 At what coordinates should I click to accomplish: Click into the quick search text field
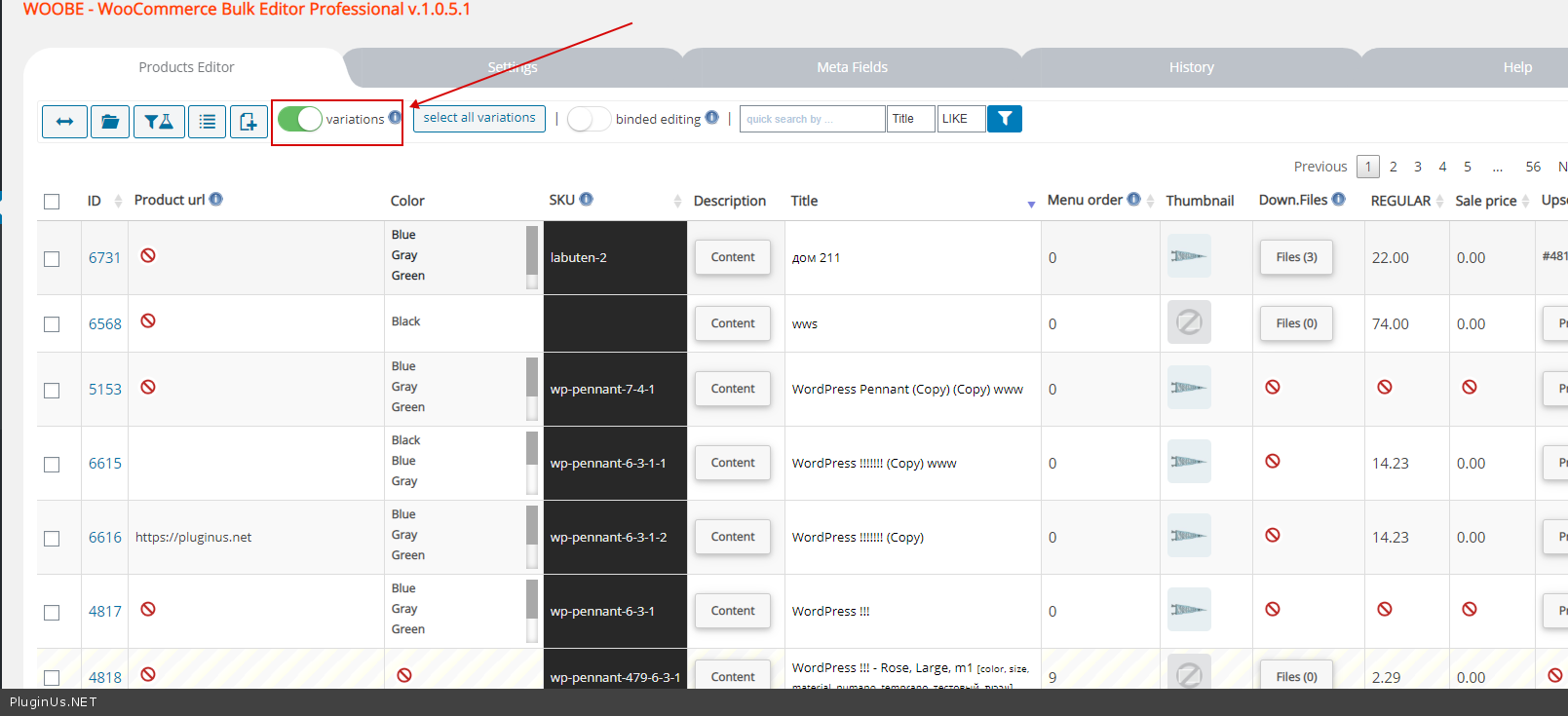point(812,119)
